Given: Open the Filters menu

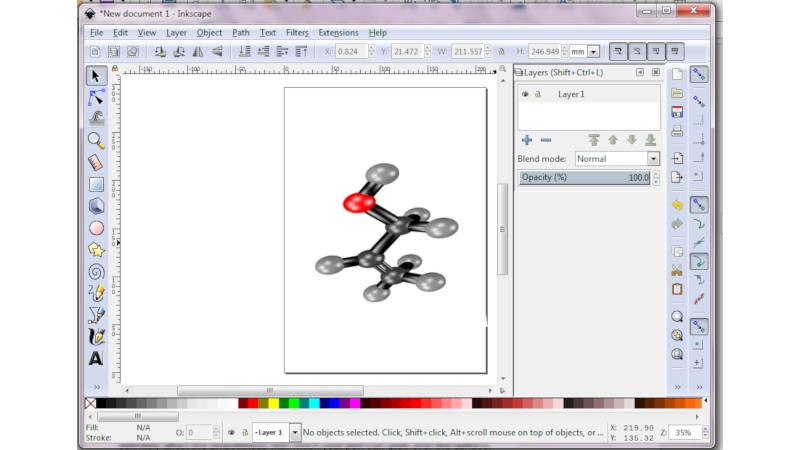Looking at the screenshot, I should pos(297,33).
